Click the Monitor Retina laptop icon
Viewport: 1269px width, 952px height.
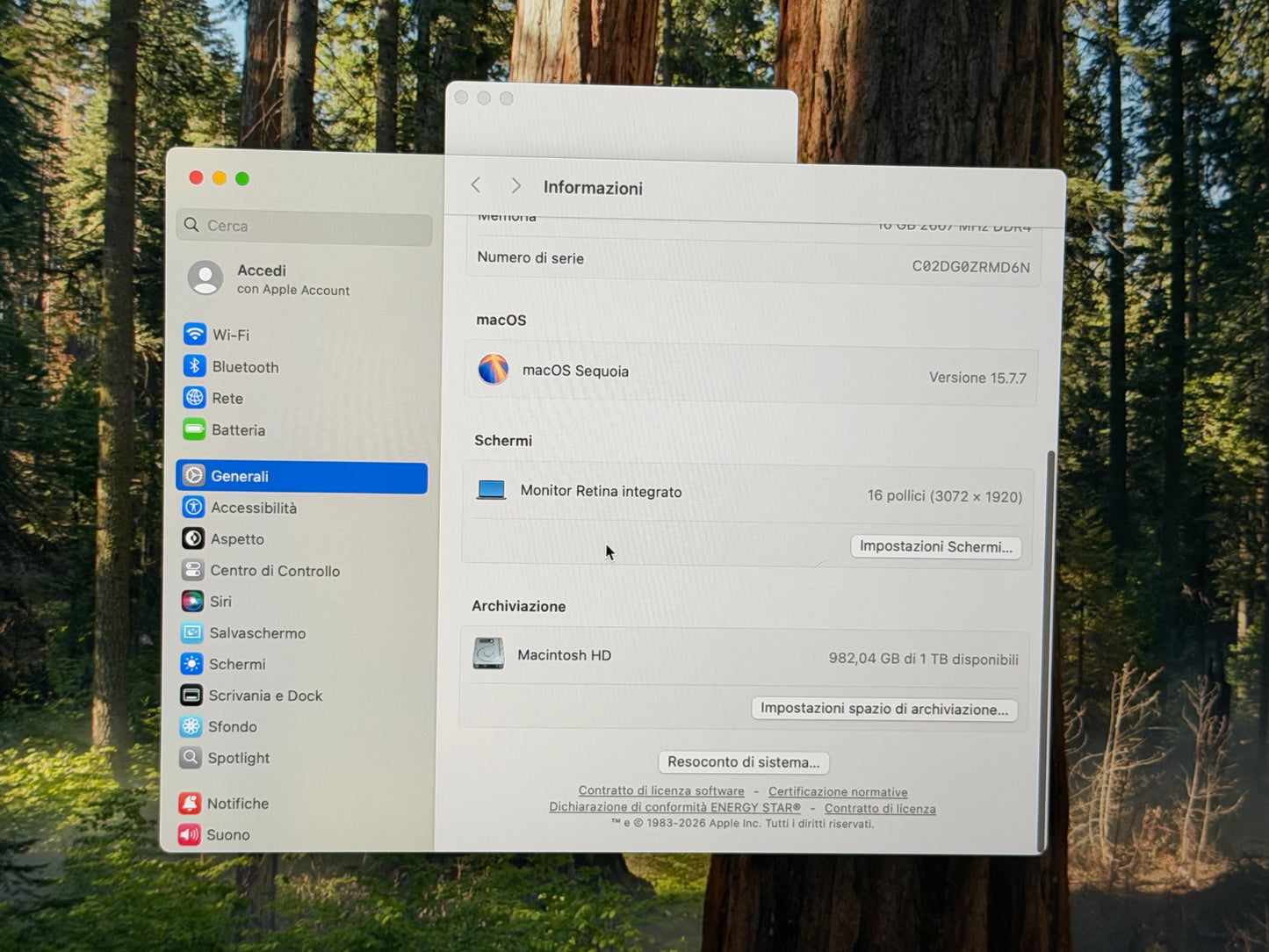[491, 490]
